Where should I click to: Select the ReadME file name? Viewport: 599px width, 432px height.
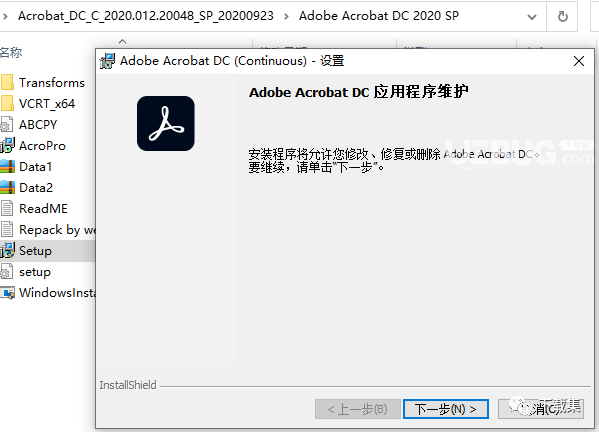coord(43,209)
